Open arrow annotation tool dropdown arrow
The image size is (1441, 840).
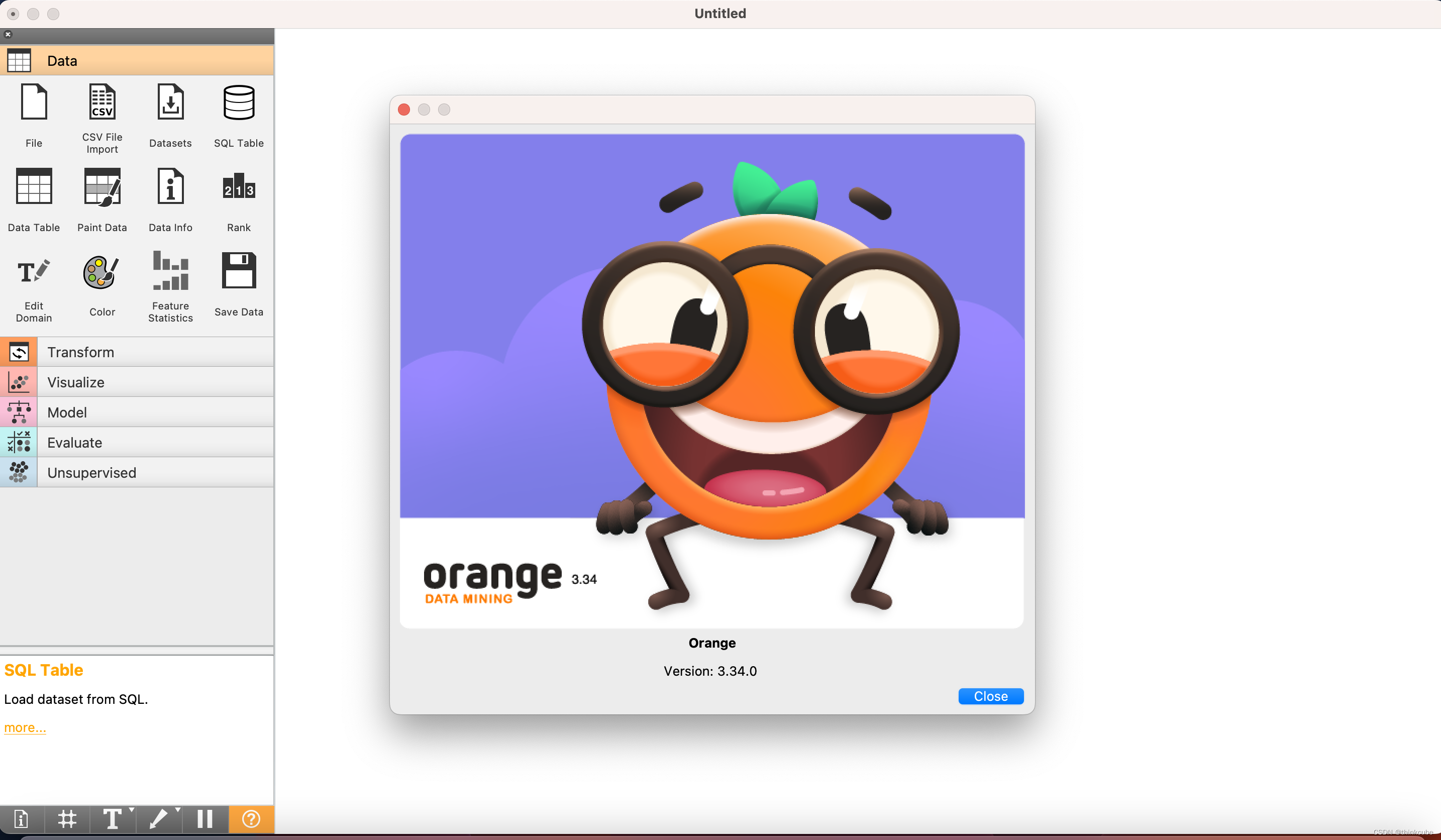(178, 810)
